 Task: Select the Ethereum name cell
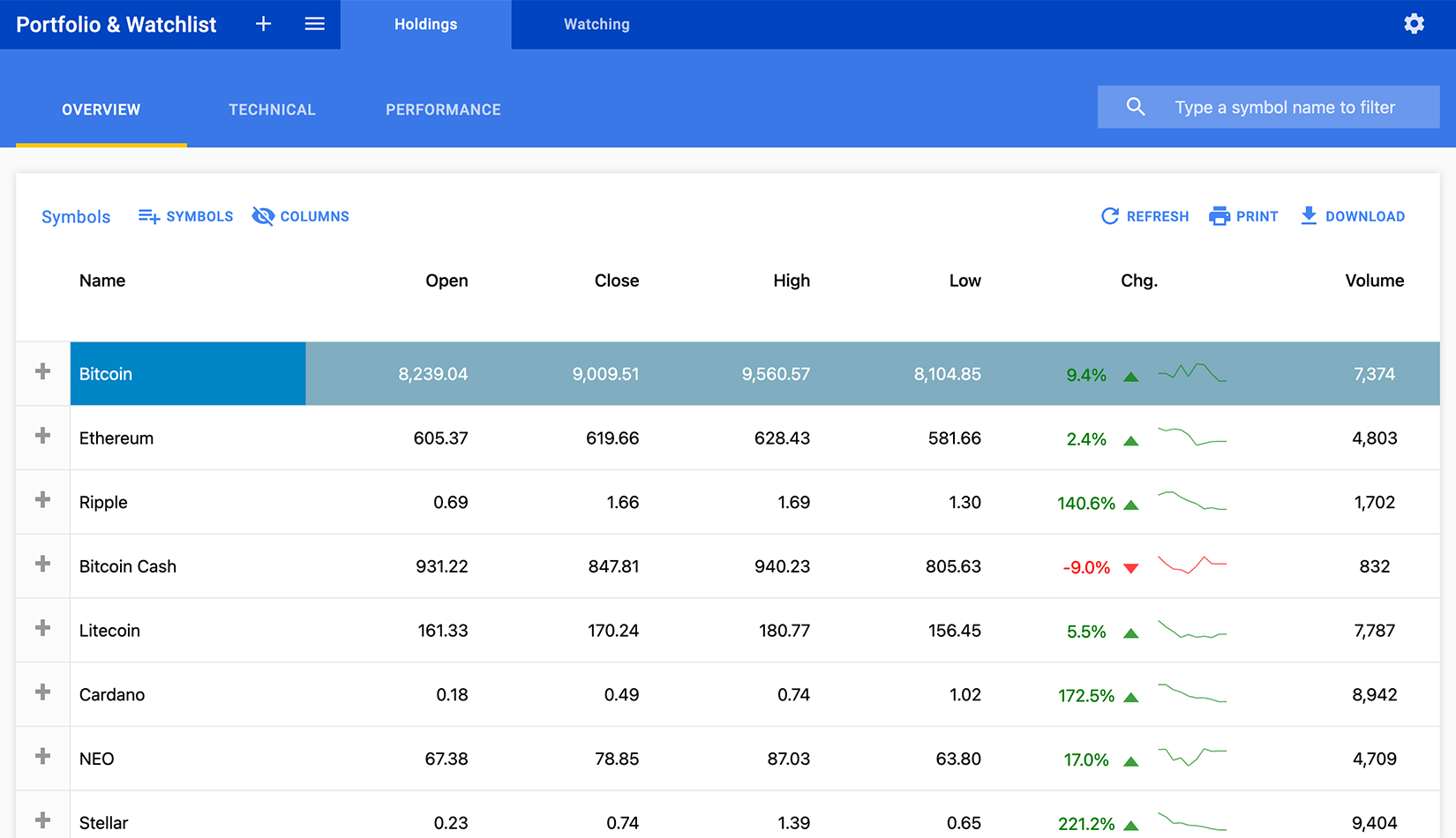pyautogui.click(x=188, y=438)
